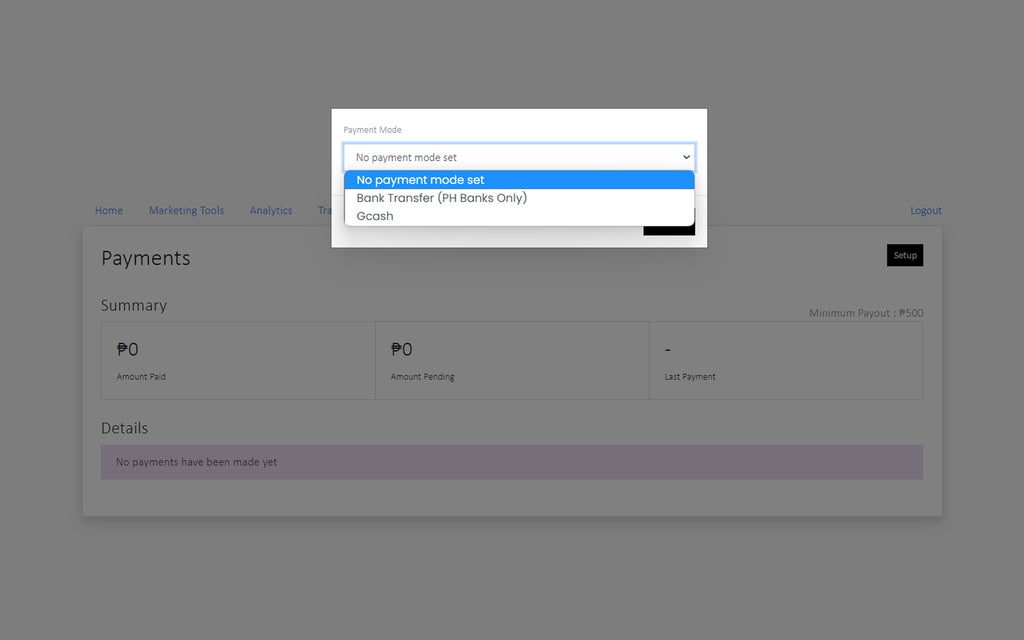Select the Amount Paid summary card
Image resolution: width=1024 pixels, height=640 pixels.
pyautogui.click(x=238, y=361)
